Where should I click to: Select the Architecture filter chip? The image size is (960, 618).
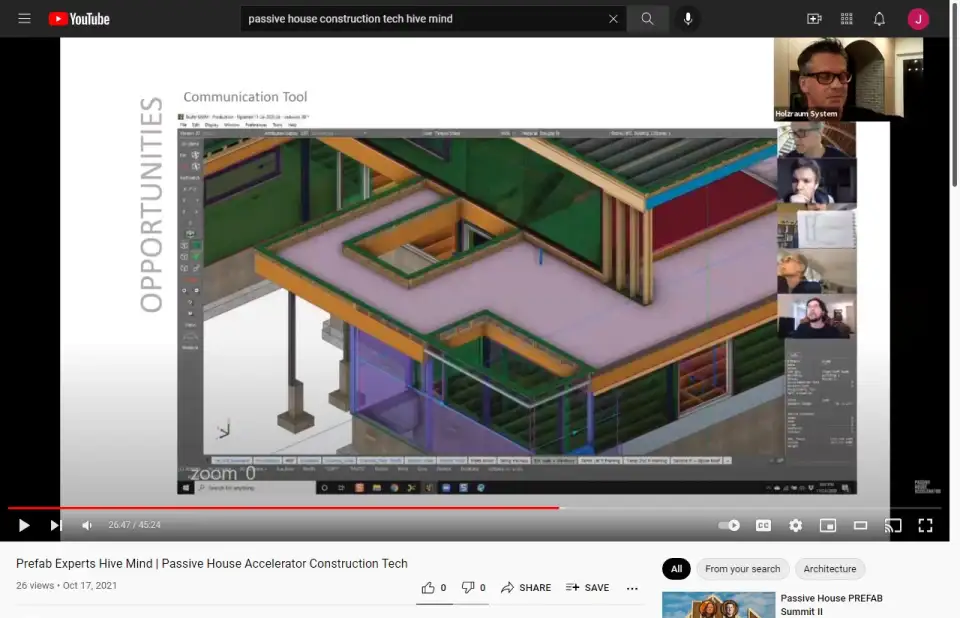pos(830,569)
